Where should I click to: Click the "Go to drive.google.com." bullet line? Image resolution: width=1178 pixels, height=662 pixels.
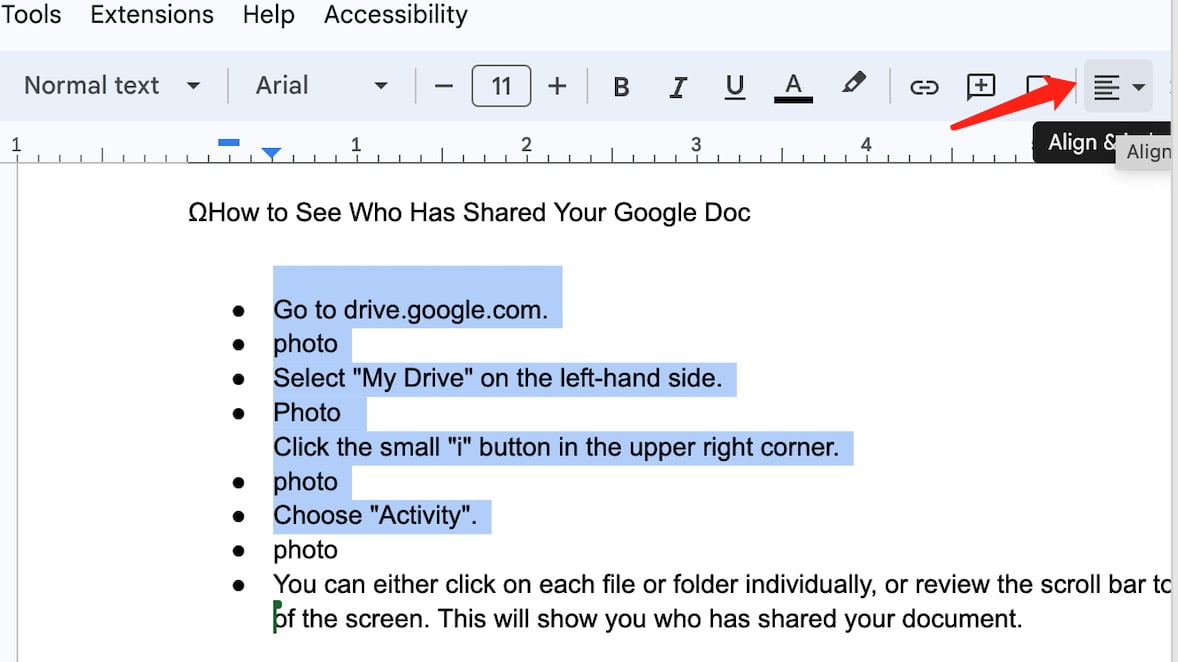coord(410,310)
